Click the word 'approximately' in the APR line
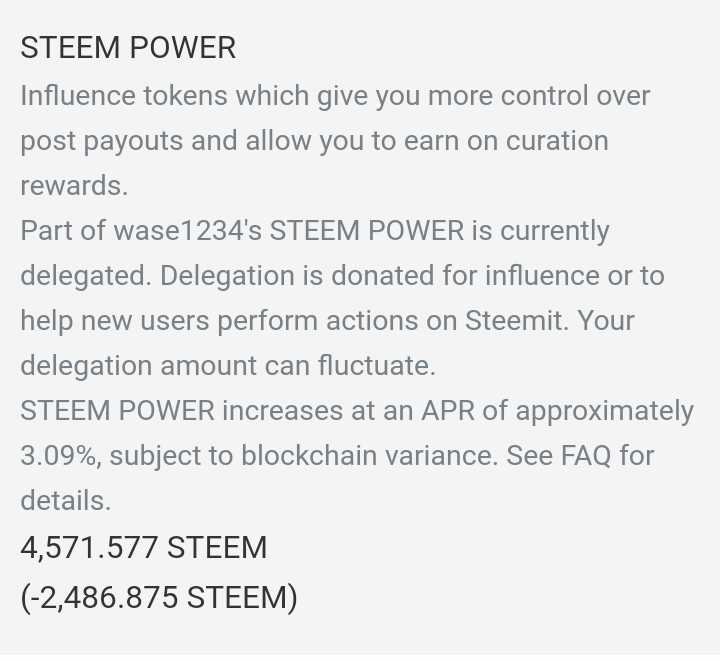 604,411
